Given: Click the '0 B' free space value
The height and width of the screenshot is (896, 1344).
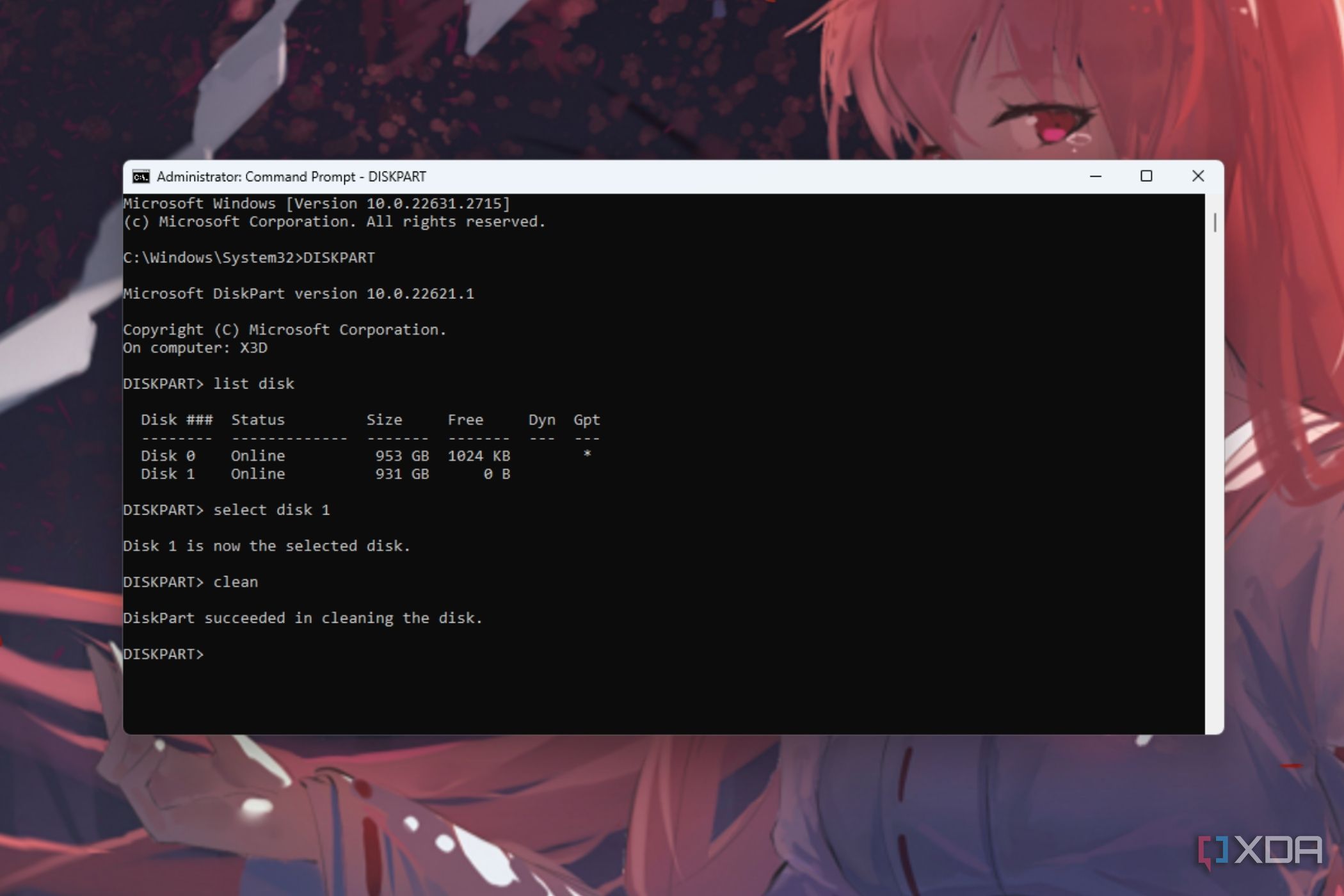Looking at the screenshot, I should 497,474.
